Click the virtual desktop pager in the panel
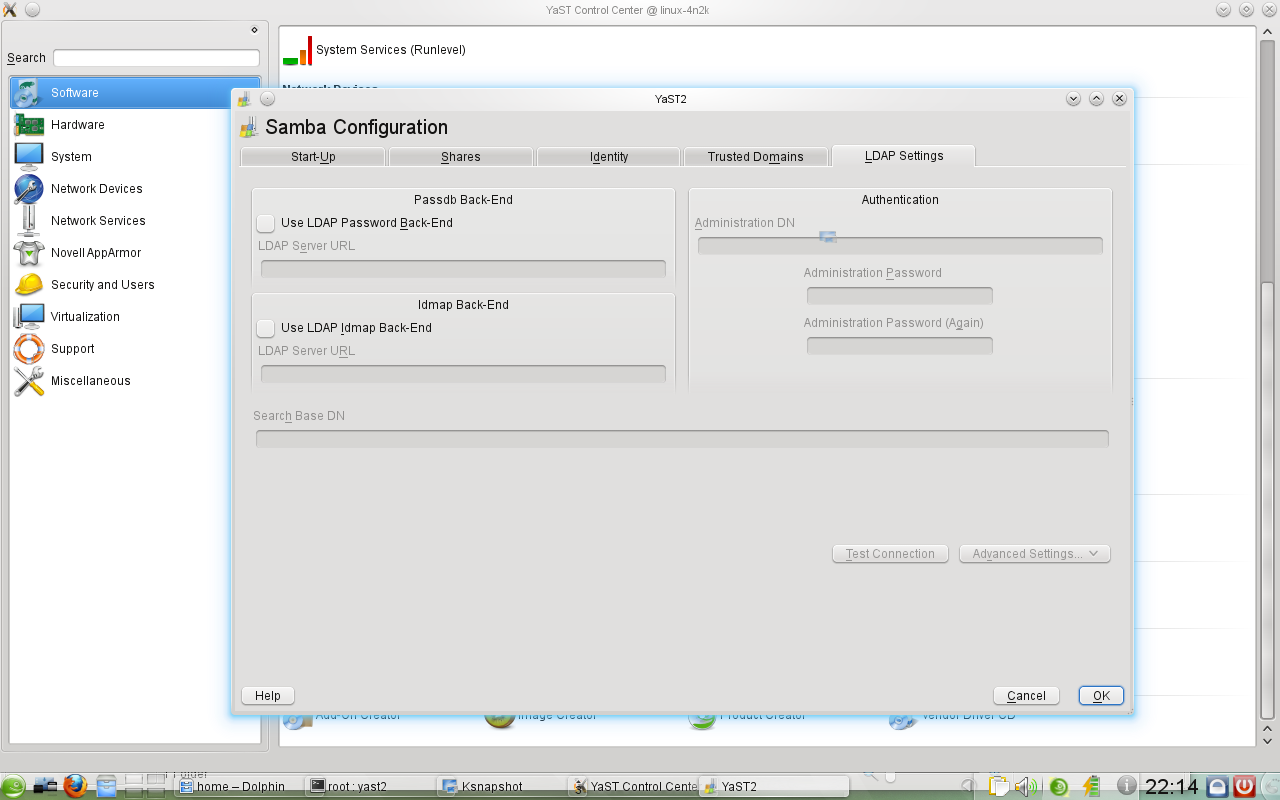Viewport: 1280px width, 800px height. click(x=145, y=786)
